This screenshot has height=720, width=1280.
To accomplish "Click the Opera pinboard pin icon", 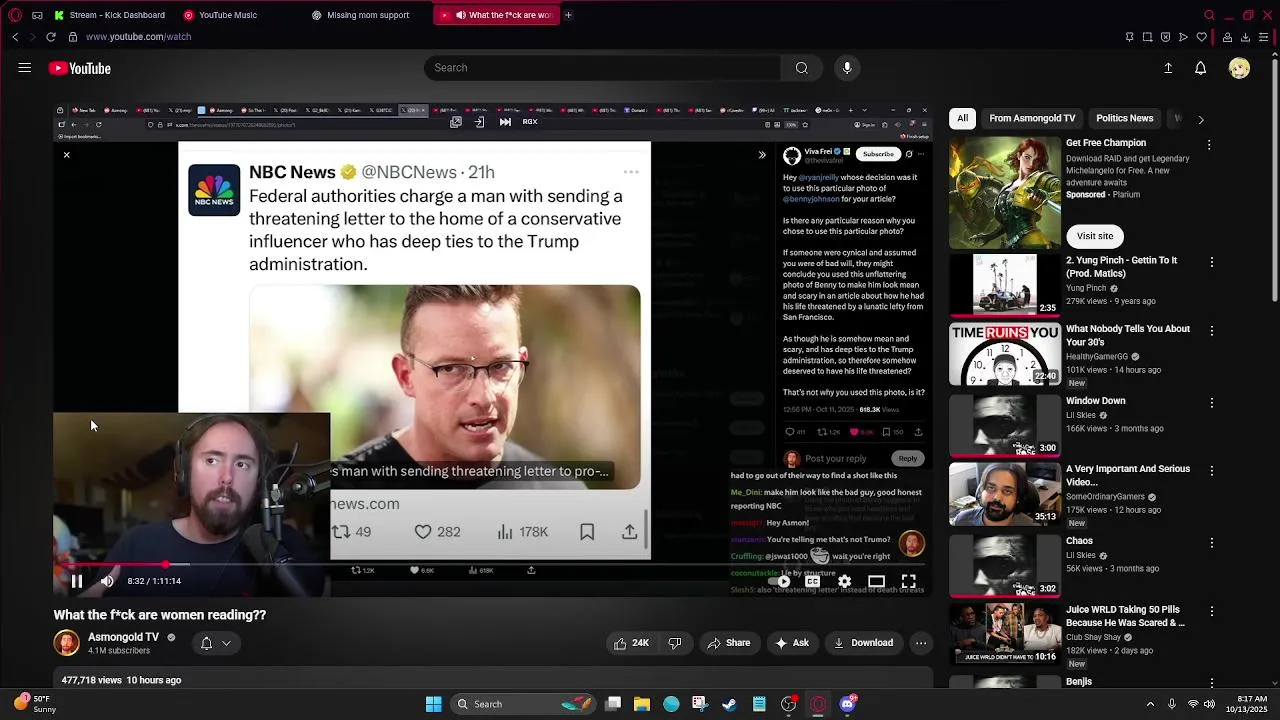I will tap(1129, 37).
